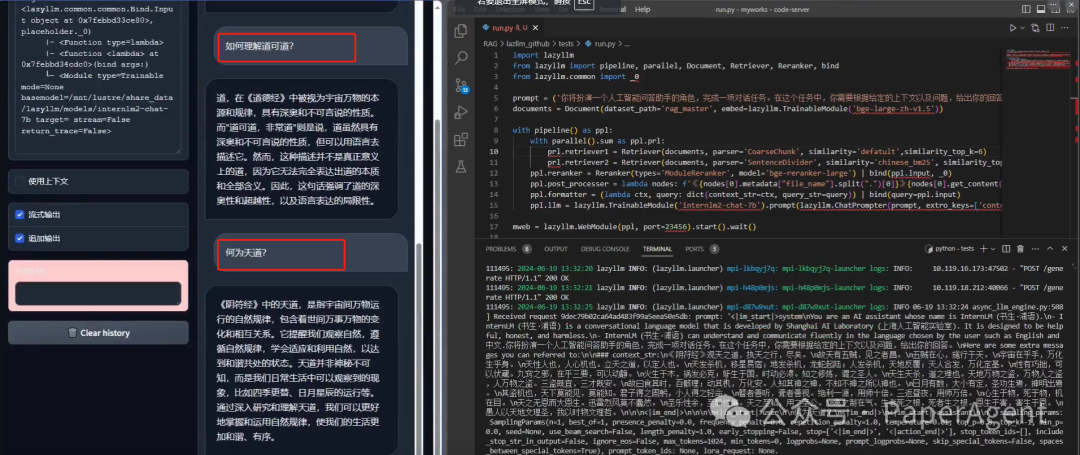Focus the chat input text box
1080x455 pixels.
(x=98, y=293)
